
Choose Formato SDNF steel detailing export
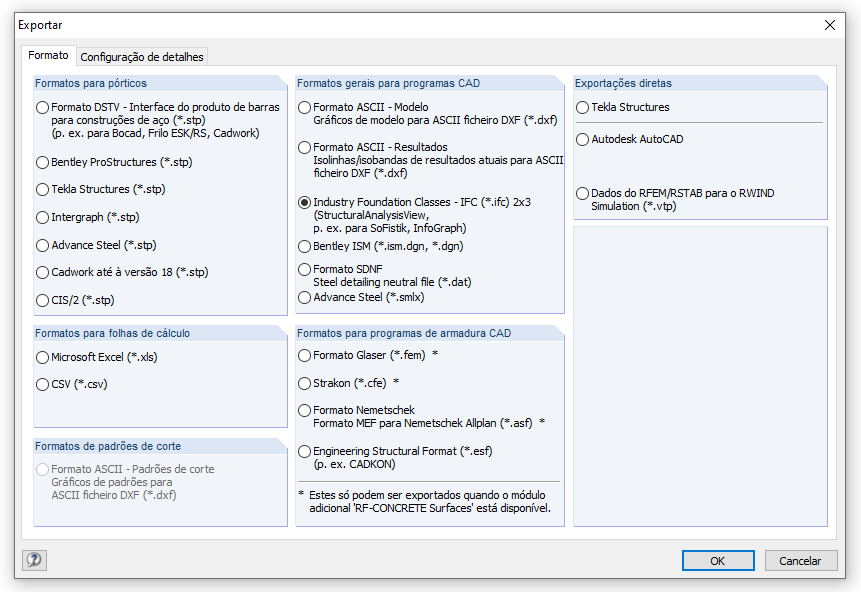coord(304,268)
